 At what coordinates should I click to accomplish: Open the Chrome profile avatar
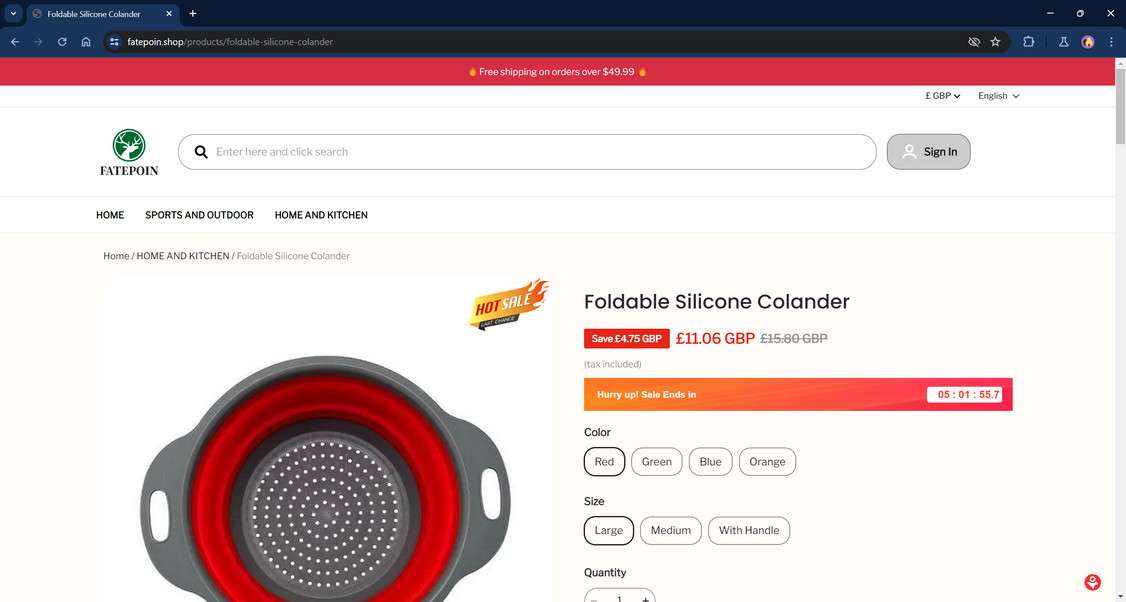(x=1088, y=42)
